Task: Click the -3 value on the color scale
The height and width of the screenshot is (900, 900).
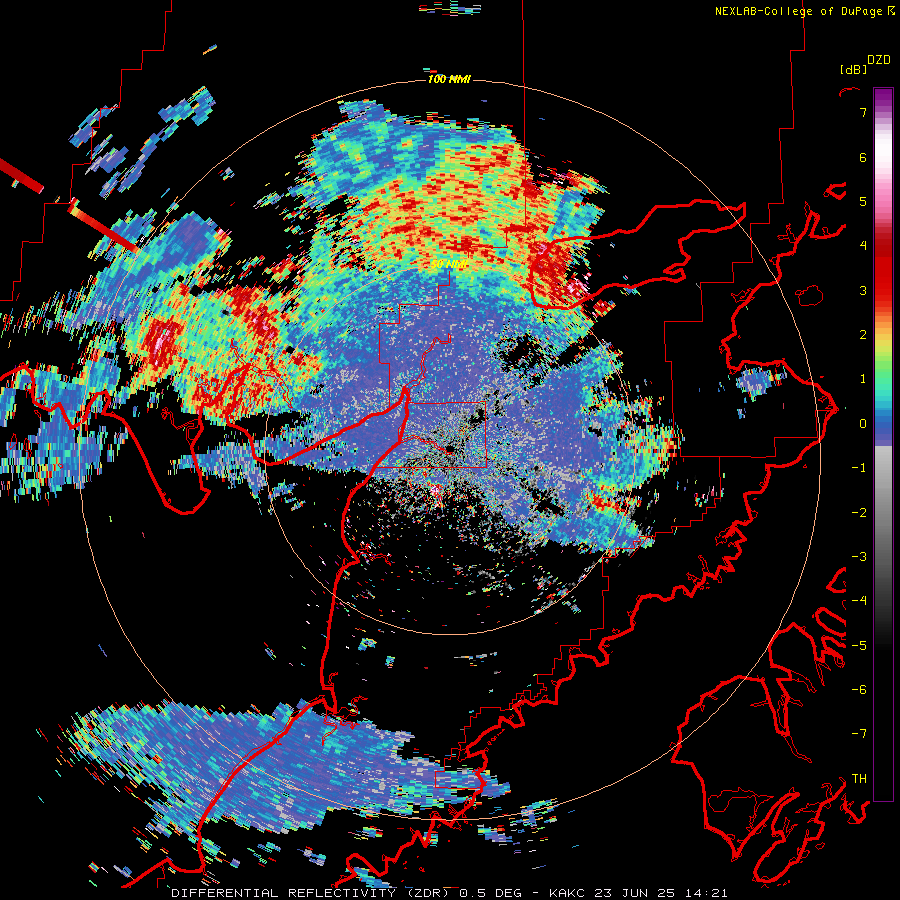Action: [x=859, y=557]
